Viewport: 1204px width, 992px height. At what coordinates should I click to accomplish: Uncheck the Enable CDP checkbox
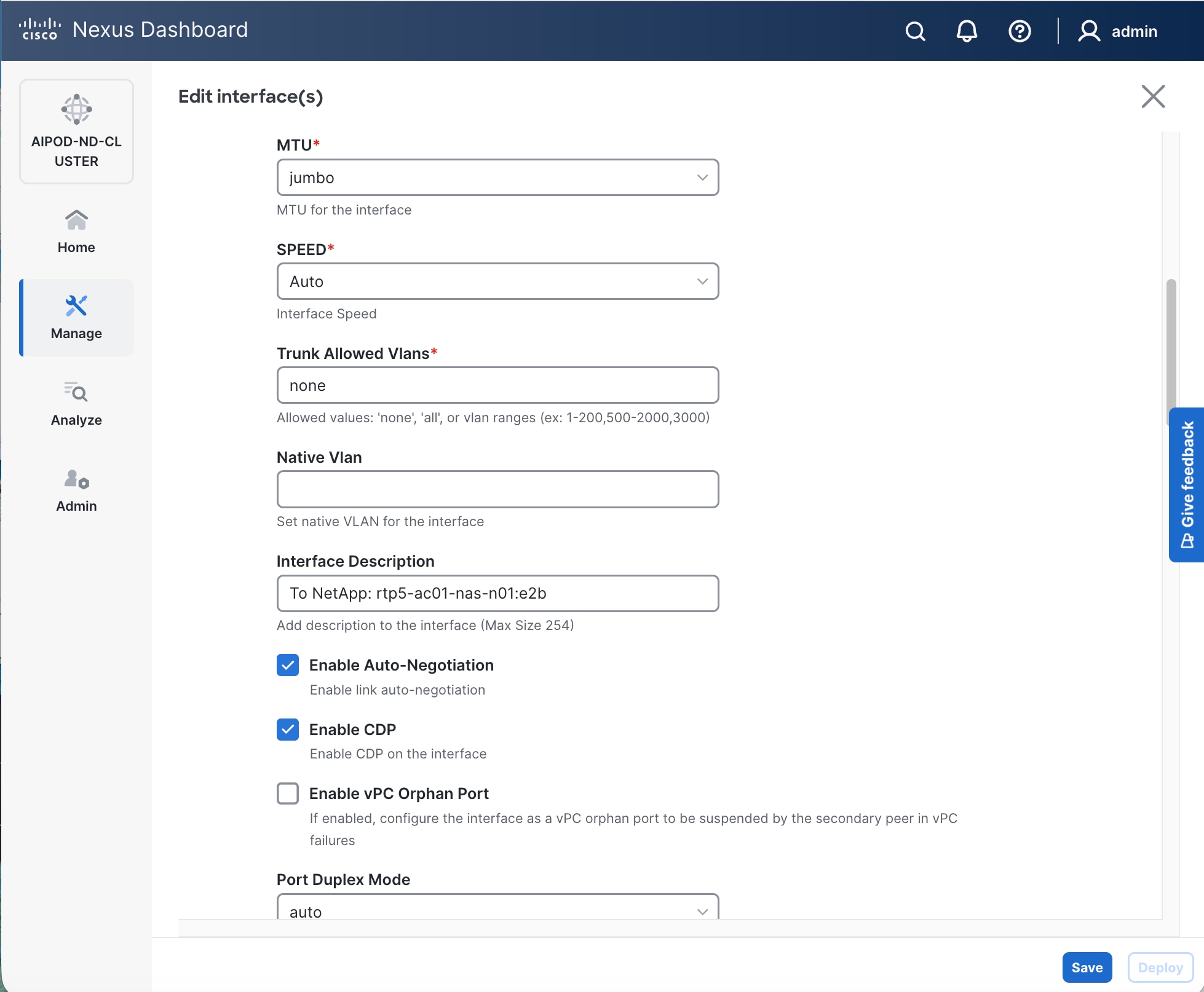point(288,730)
